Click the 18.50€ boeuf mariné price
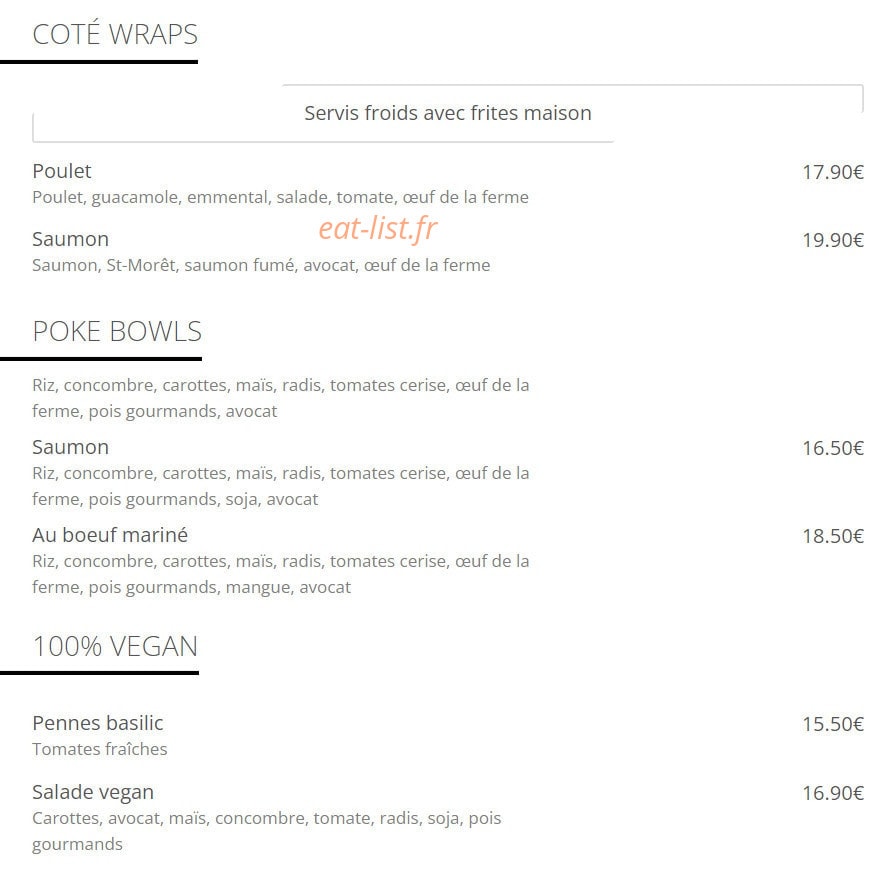 pyautogui.click(x=832, y=537)
